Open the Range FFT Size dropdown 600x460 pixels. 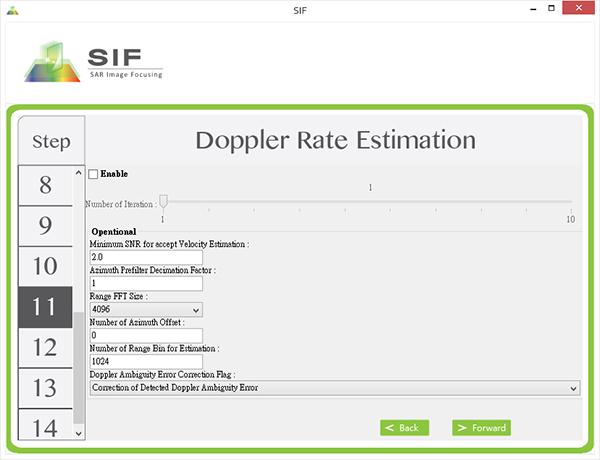pos(146,310)
